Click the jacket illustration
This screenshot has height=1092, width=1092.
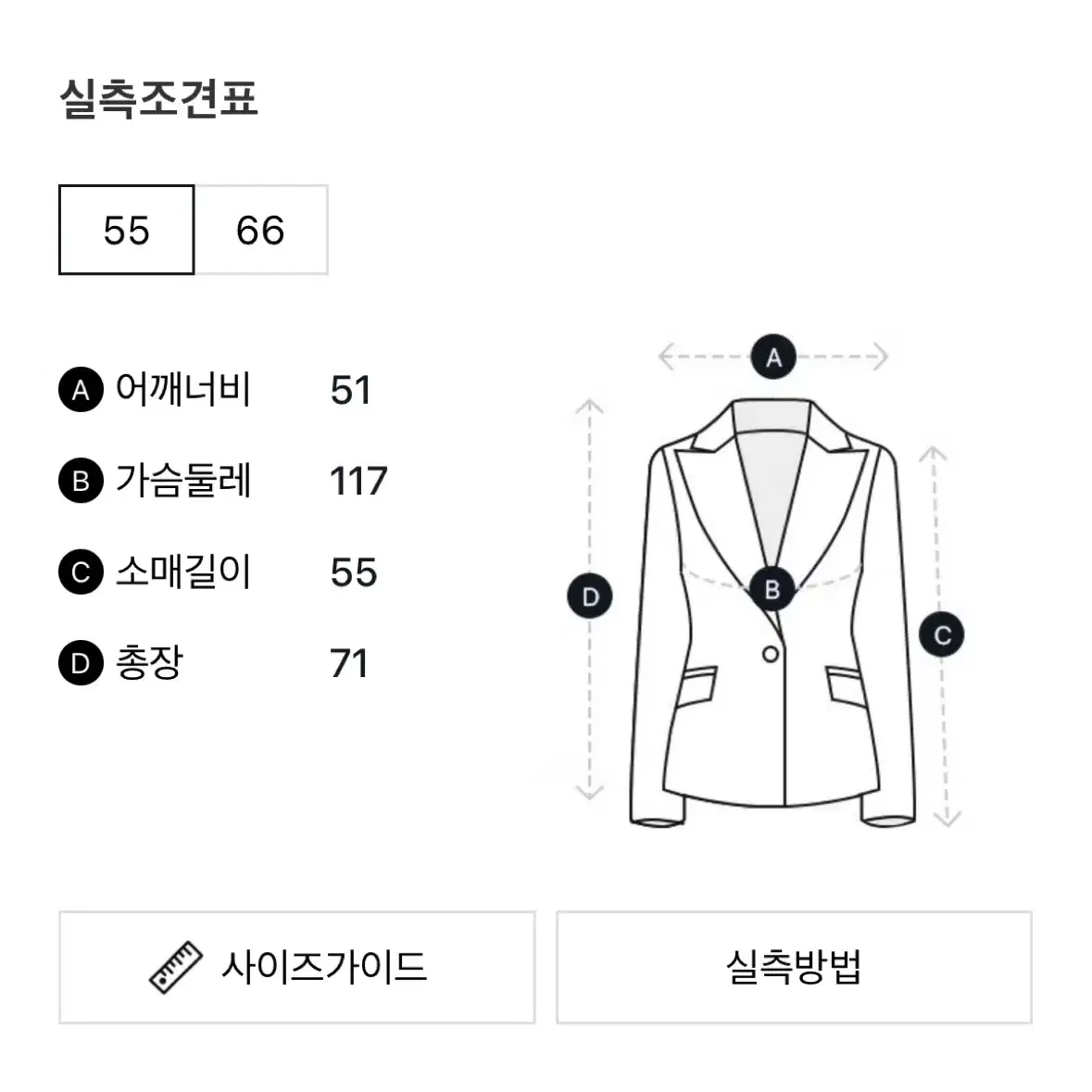pos(772,613)
